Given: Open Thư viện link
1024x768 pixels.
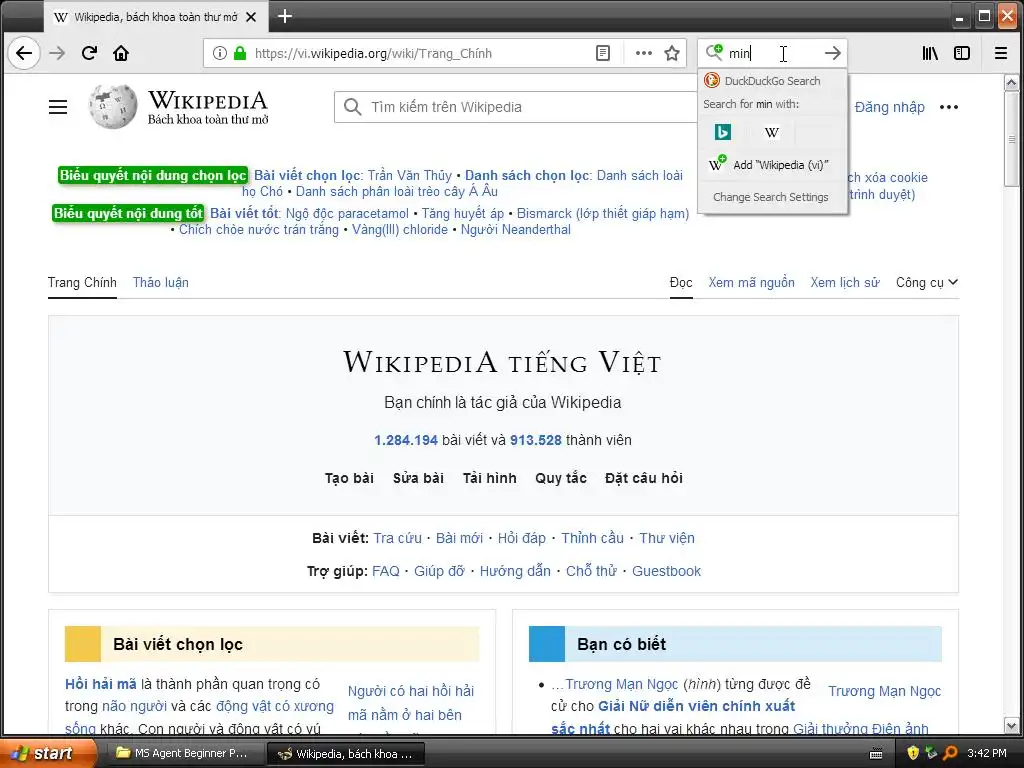Looking at the screenshot, I should click(x=667, y=538).
